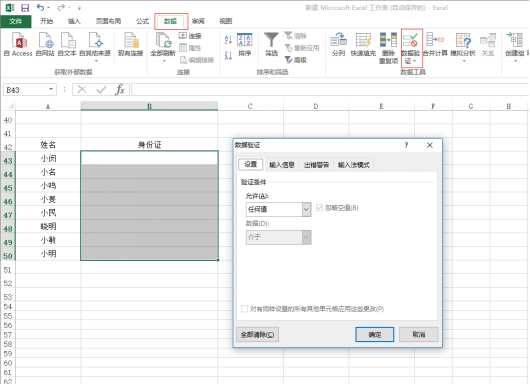The image size is (530, 385).
Task: Click the Connections (连接) item
Action: 190,36
